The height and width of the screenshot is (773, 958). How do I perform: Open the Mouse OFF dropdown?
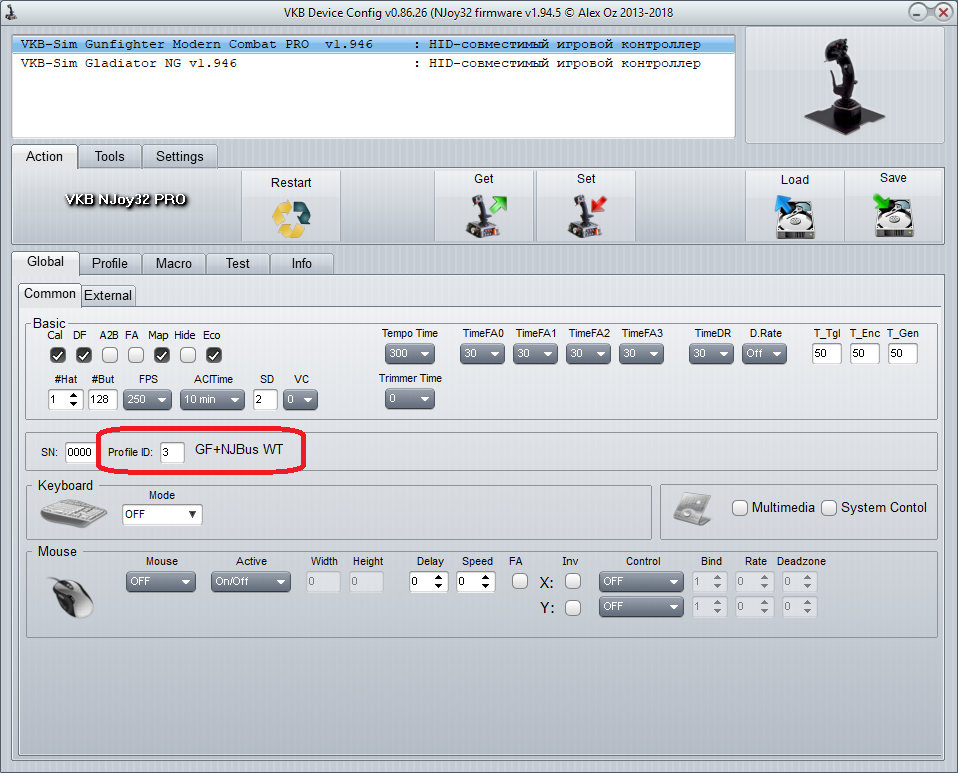(161, 581)
